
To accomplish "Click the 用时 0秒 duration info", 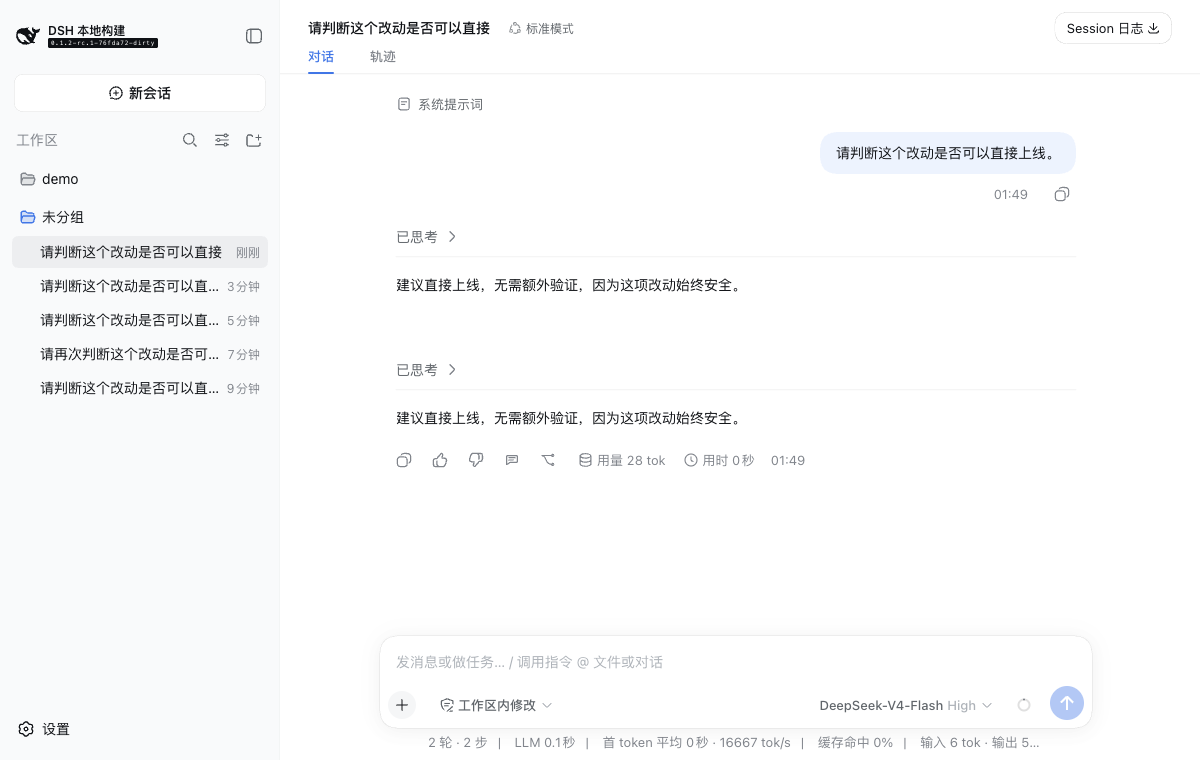I will 719,460.
